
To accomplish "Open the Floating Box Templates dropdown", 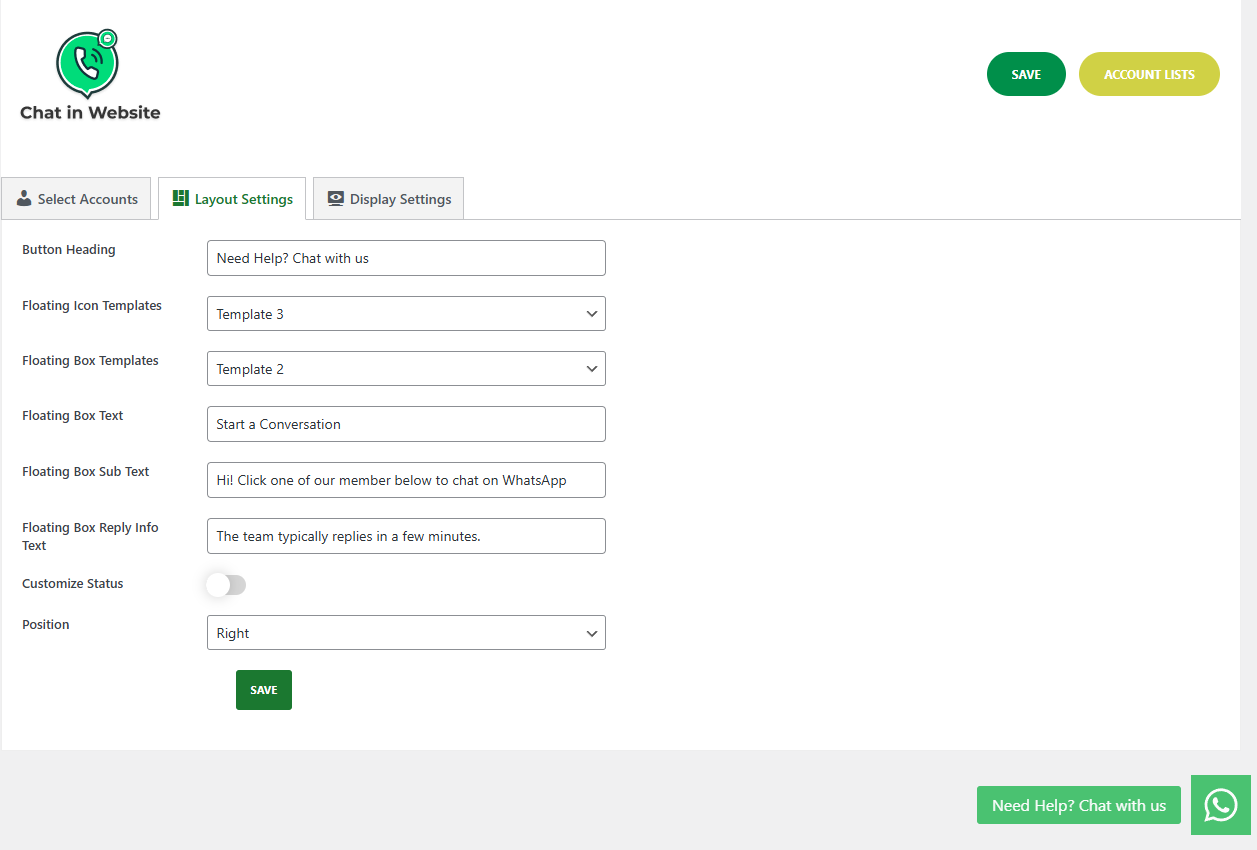I will [x=406, y=368].
